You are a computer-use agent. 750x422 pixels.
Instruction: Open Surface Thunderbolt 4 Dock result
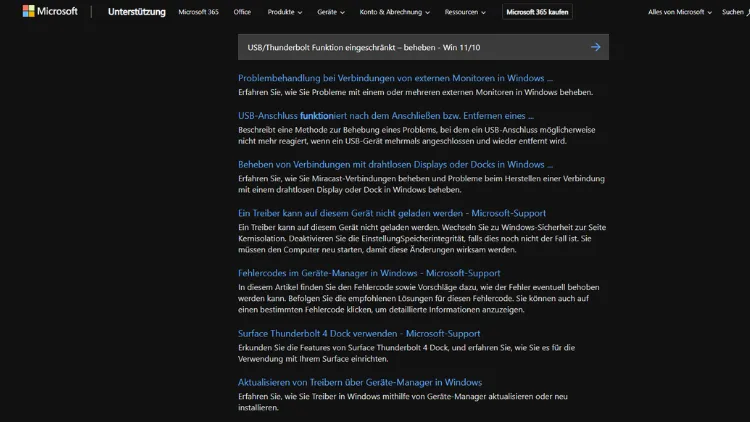(359, 333)
